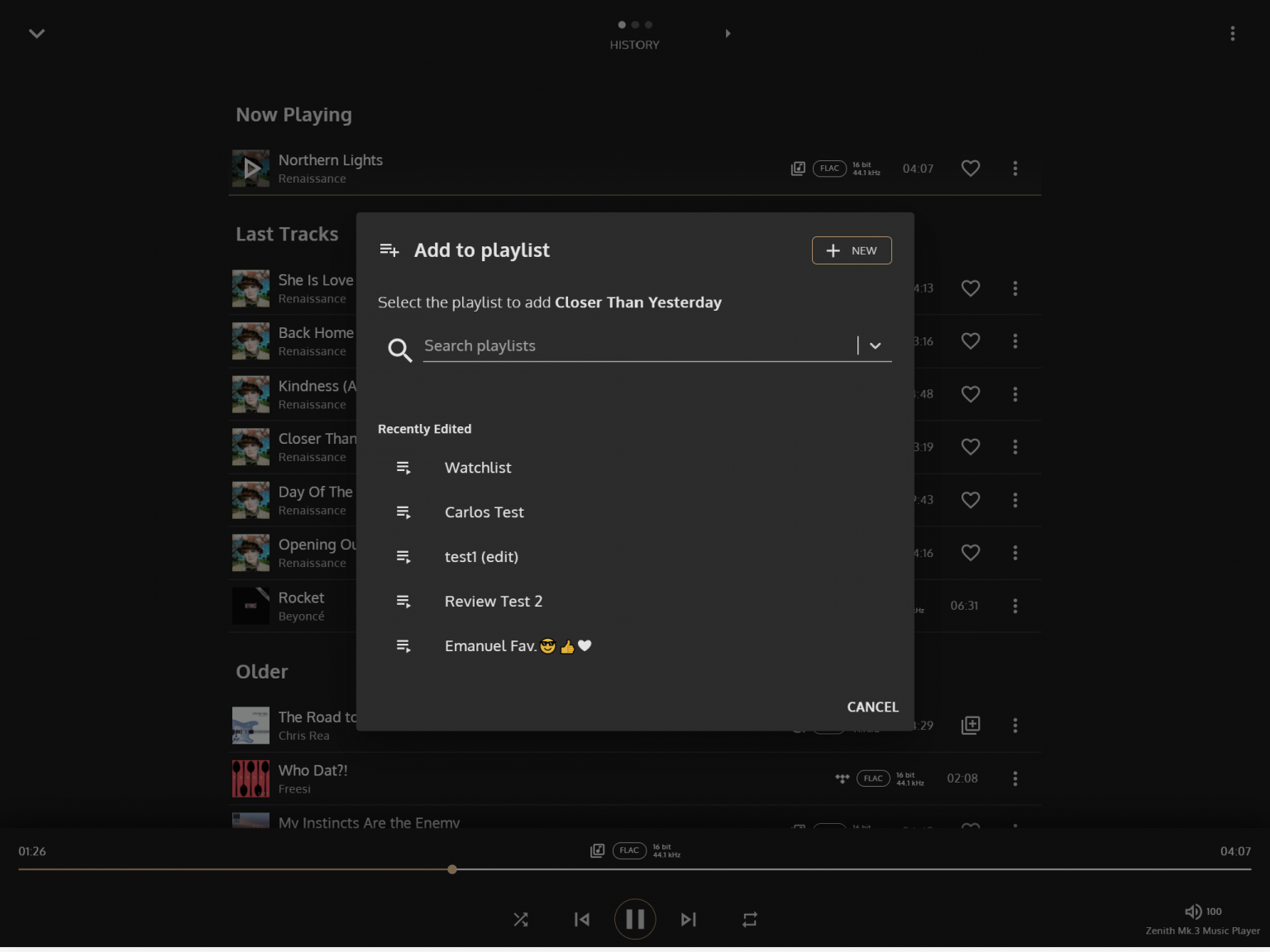Viewport: 1270px width, 952px height.
Task: Click the FLAC quality badge on Who Dat?!
Action: 872,778
